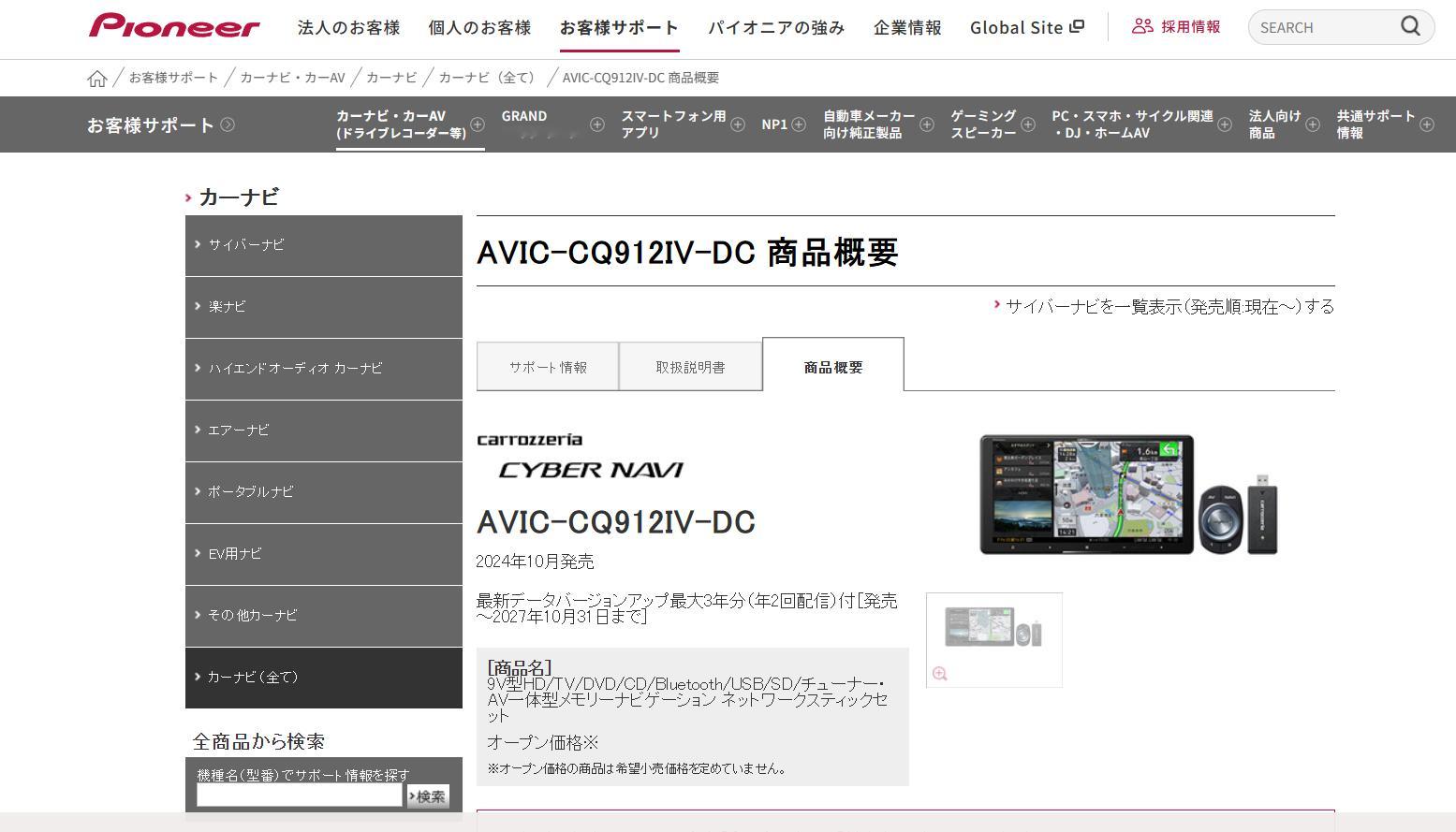The height and width of the screenshot is (832, 1456).
Task: Open カーナビ(全て) in the sidebar
Action: (324, 678)
